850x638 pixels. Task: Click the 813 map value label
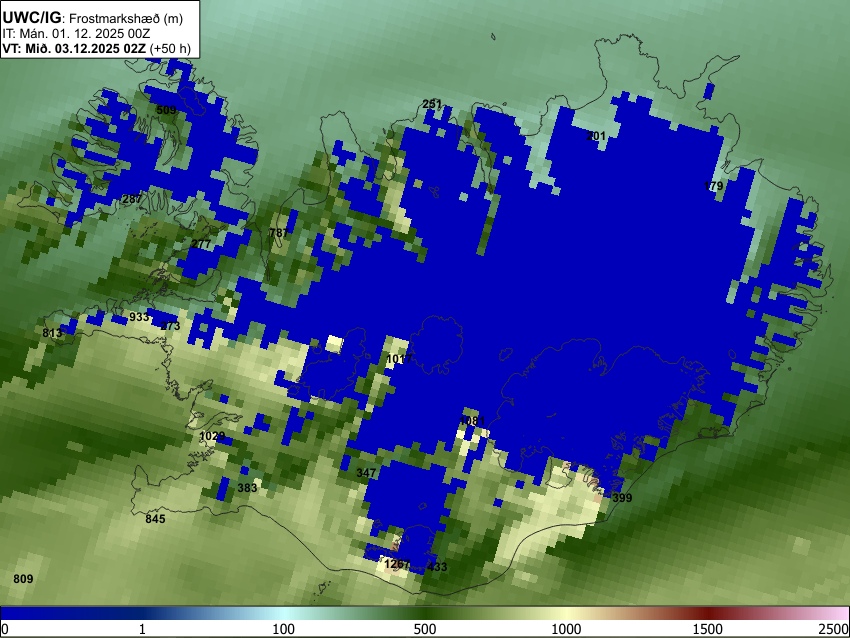coord(52,333)
